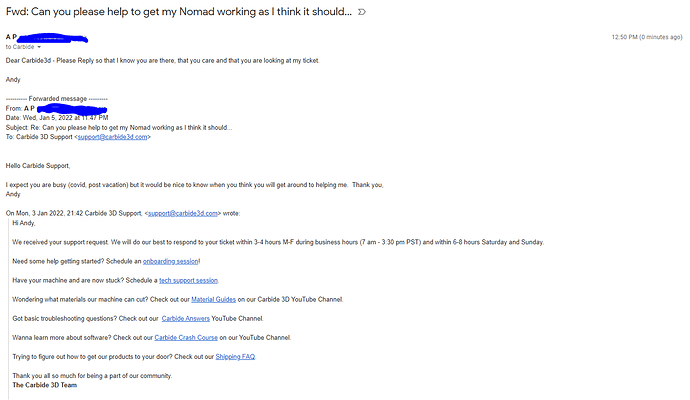Click the forwarded 'Subject: Re: Can you please help' line
Screen dimensions: 690x400
pyautogui.click(x=119, y=128)
